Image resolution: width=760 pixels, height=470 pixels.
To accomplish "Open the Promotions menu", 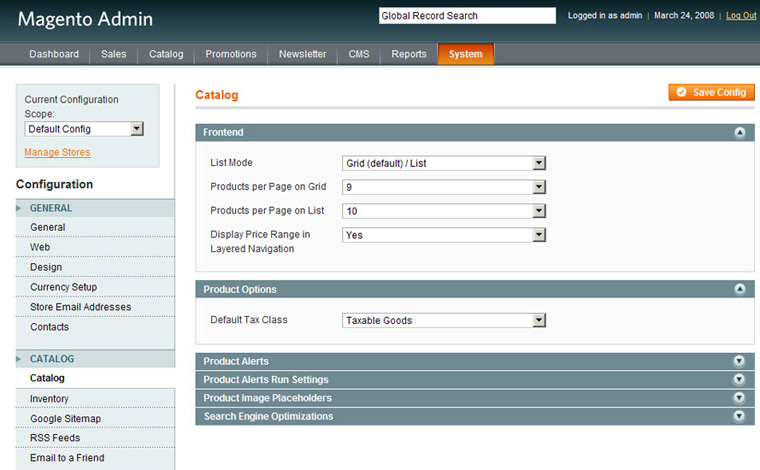I will tap(231, 54).
